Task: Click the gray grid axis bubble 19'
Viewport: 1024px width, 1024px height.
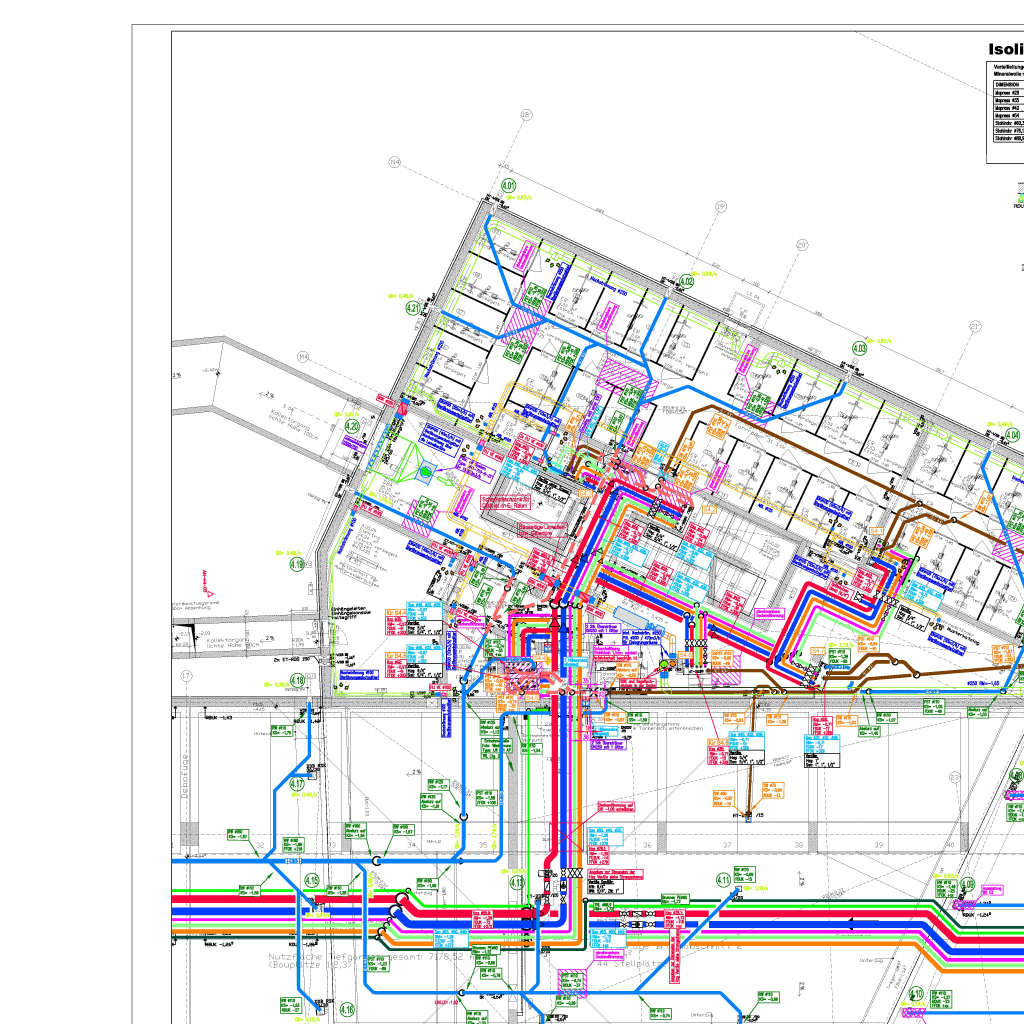Action: coord(720,206)
